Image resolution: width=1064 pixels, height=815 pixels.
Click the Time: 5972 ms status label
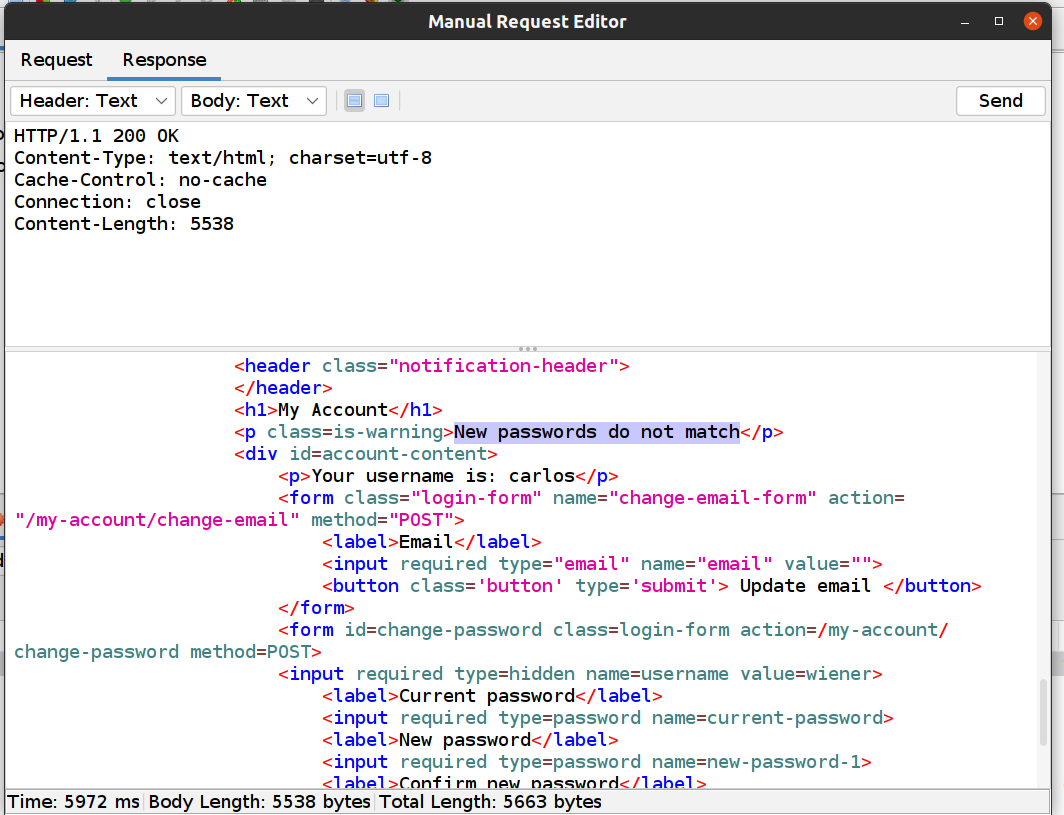pos(74,802)
